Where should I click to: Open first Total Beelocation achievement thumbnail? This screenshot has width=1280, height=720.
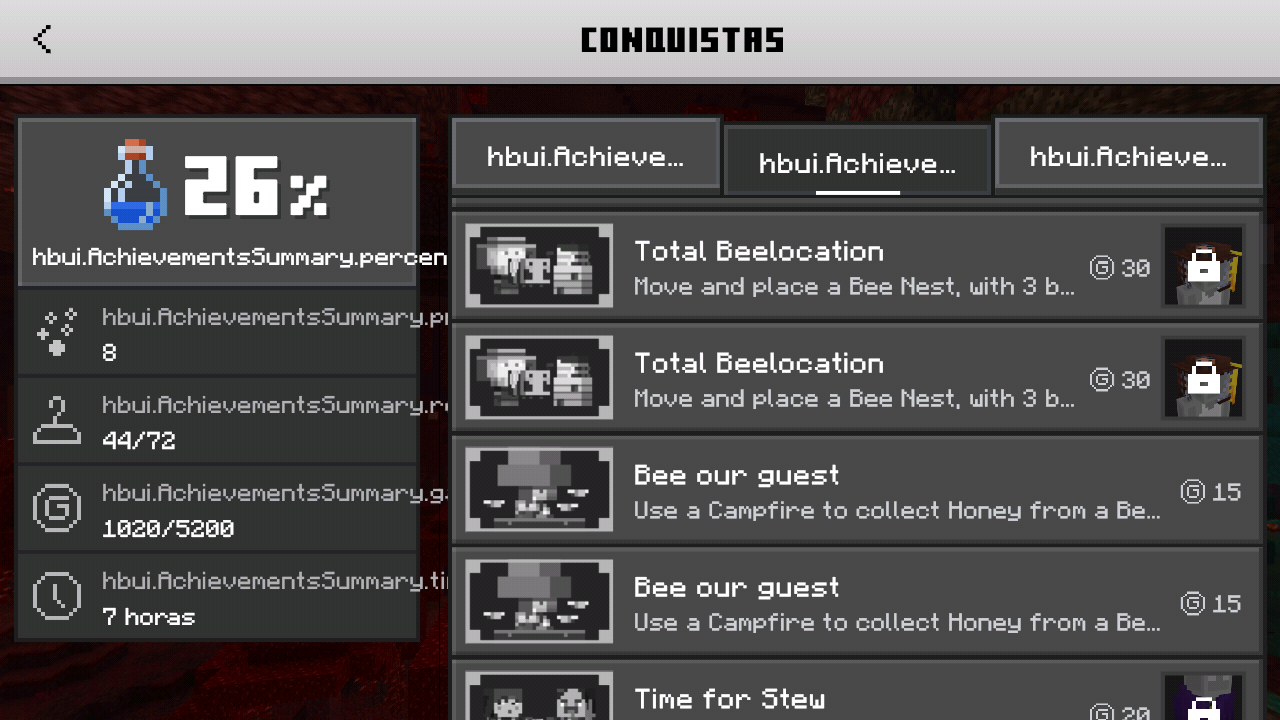coord(539,266)
